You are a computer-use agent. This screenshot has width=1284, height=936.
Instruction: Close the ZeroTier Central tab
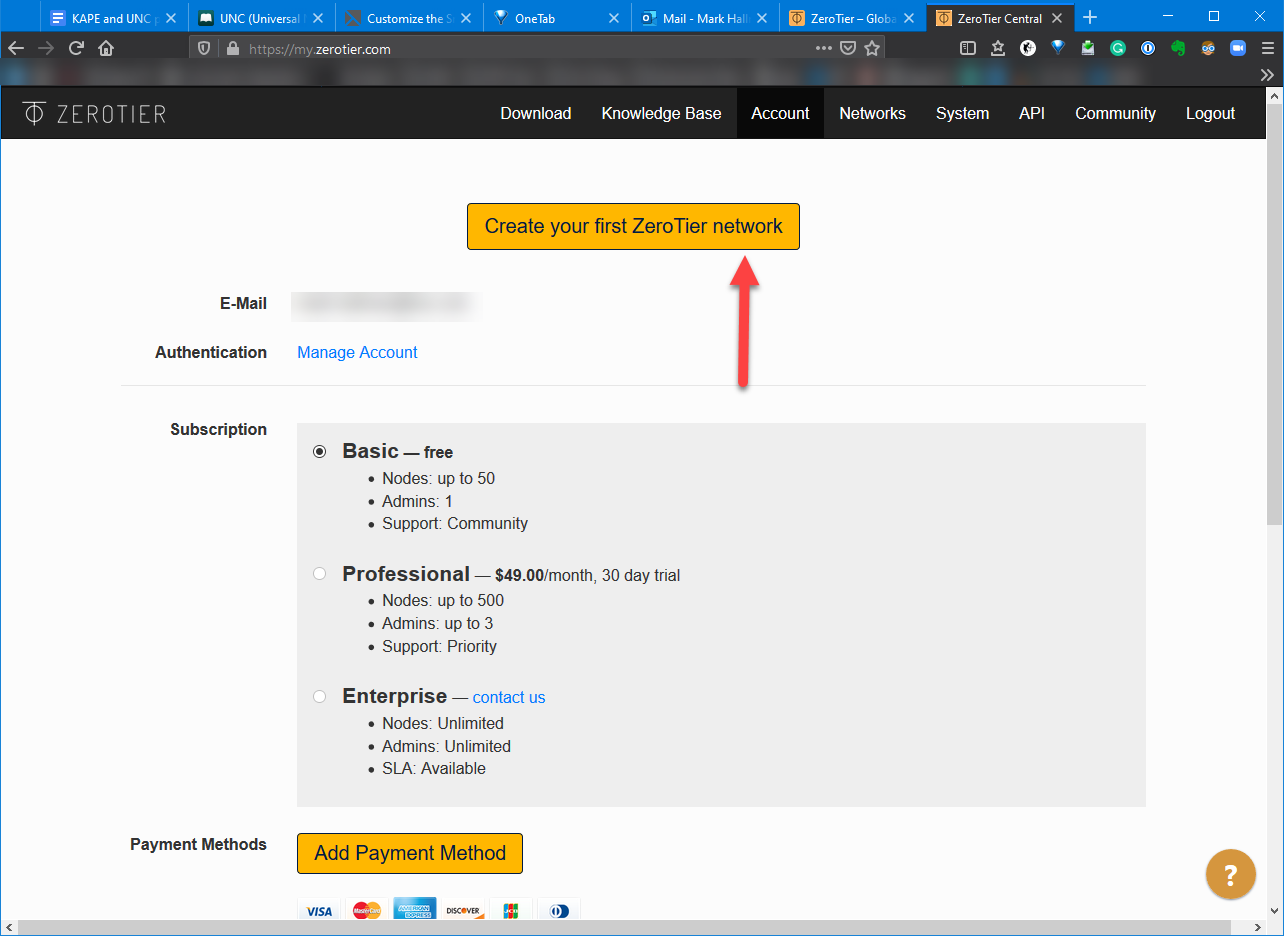pyautogui.click(x=1057, y=18)
